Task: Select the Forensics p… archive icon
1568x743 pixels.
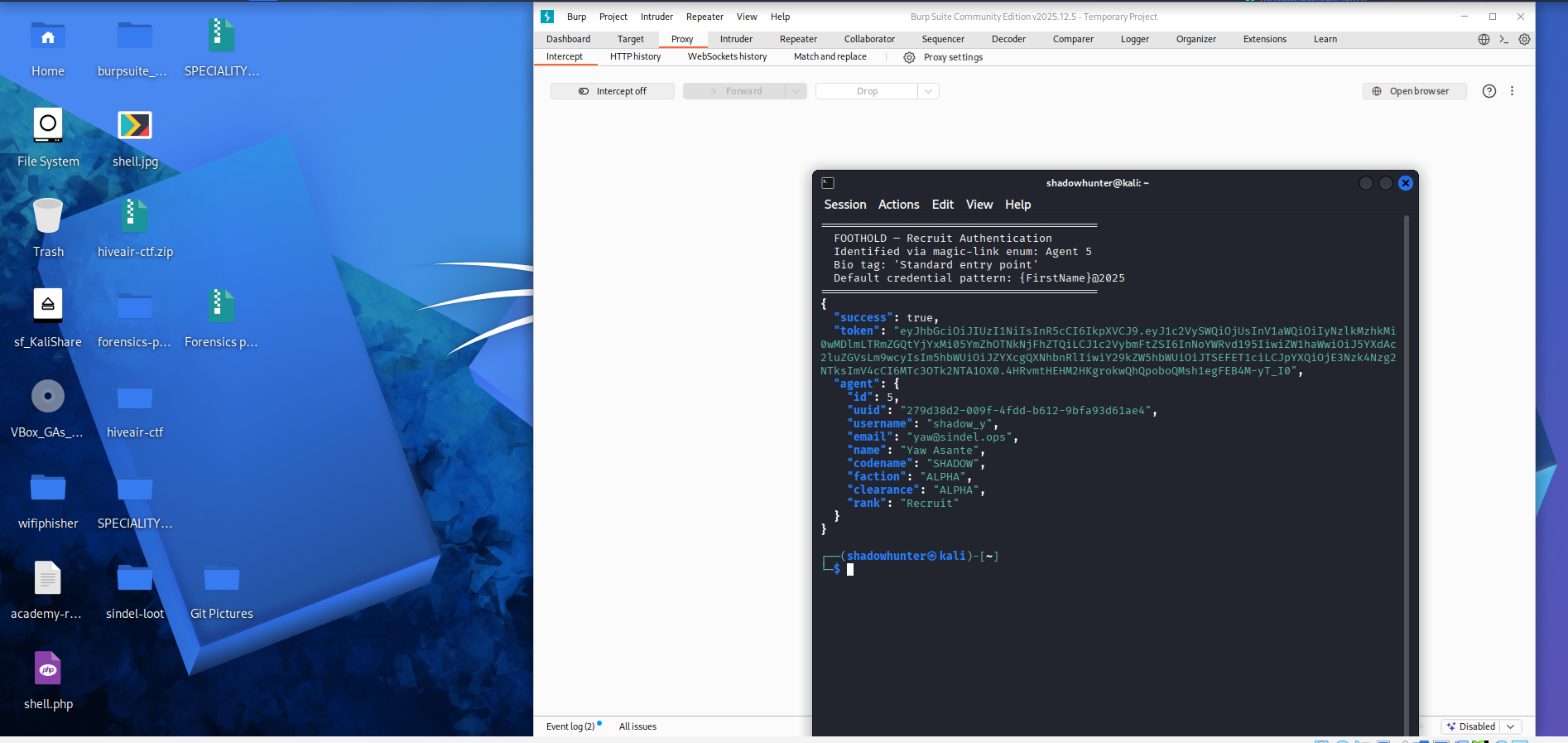Action: click(222, 306)
